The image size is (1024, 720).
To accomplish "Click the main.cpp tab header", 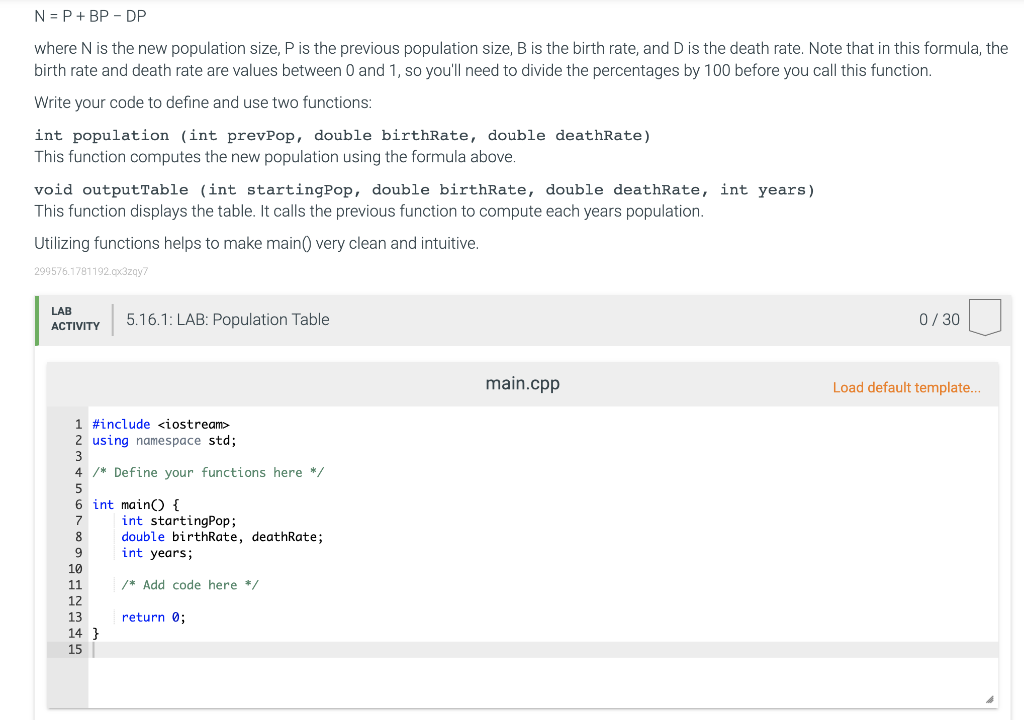I will (521, 383).
